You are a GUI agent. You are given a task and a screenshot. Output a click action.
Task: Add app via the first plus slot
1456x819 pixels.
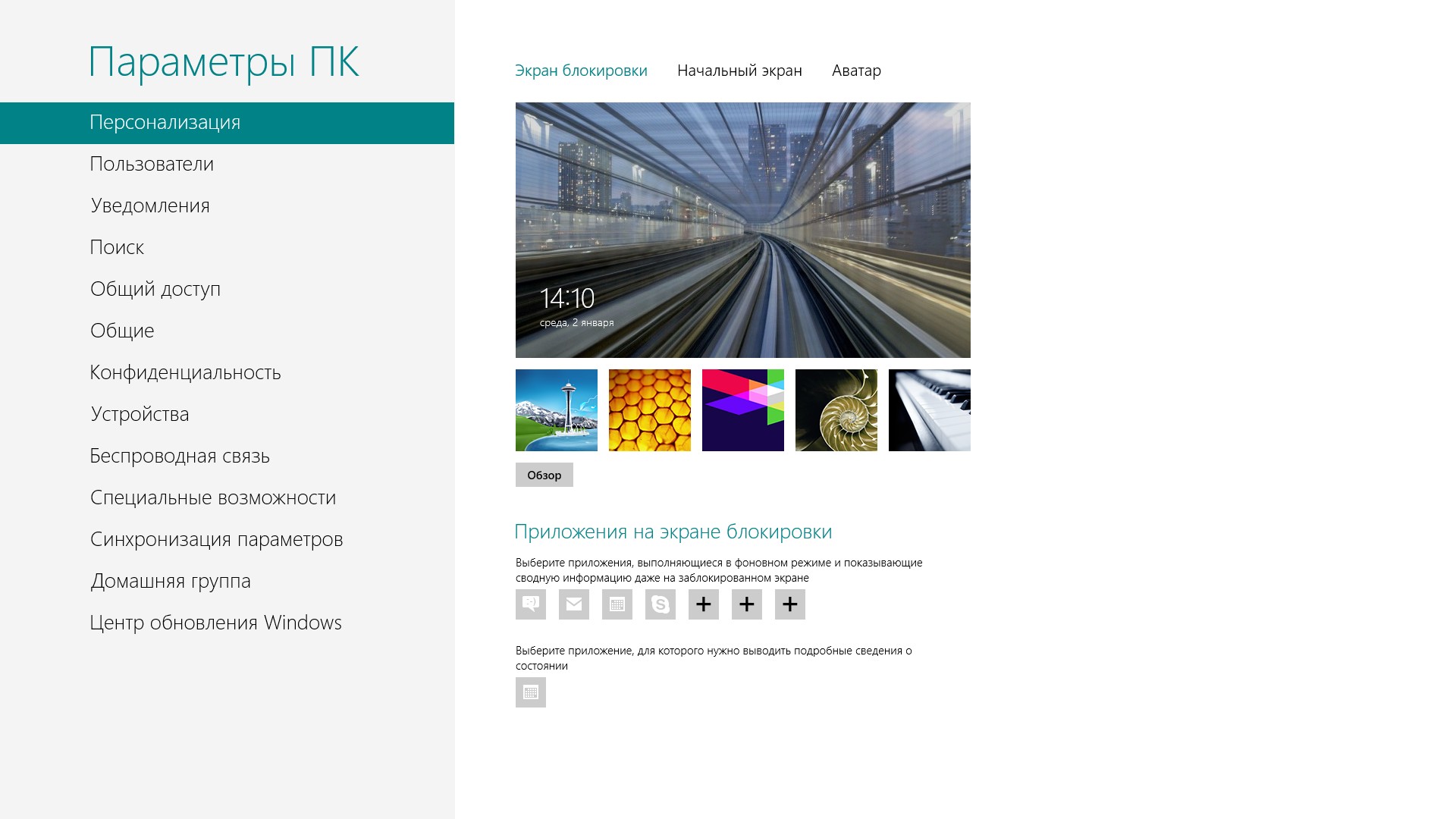[703, 604]
